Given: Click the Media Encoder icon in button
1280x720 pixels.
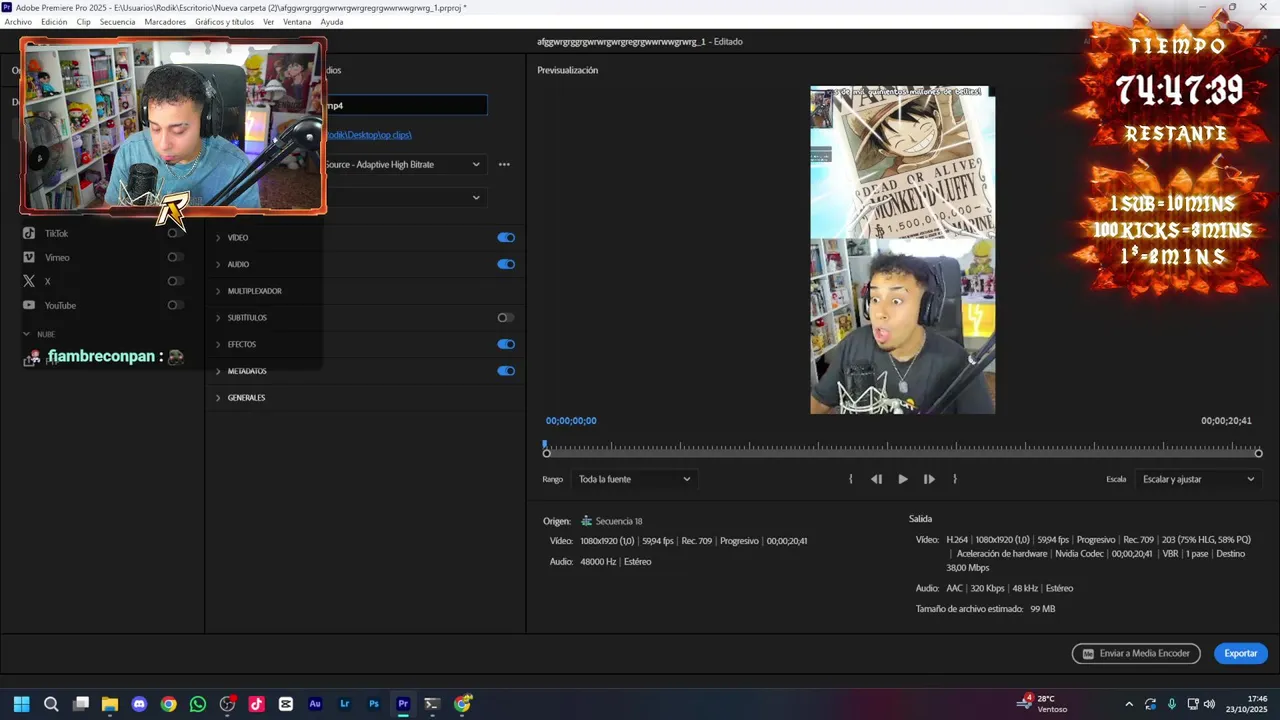Looking at the screenshot, I should pyautogui.click(x=1088, y=654).
